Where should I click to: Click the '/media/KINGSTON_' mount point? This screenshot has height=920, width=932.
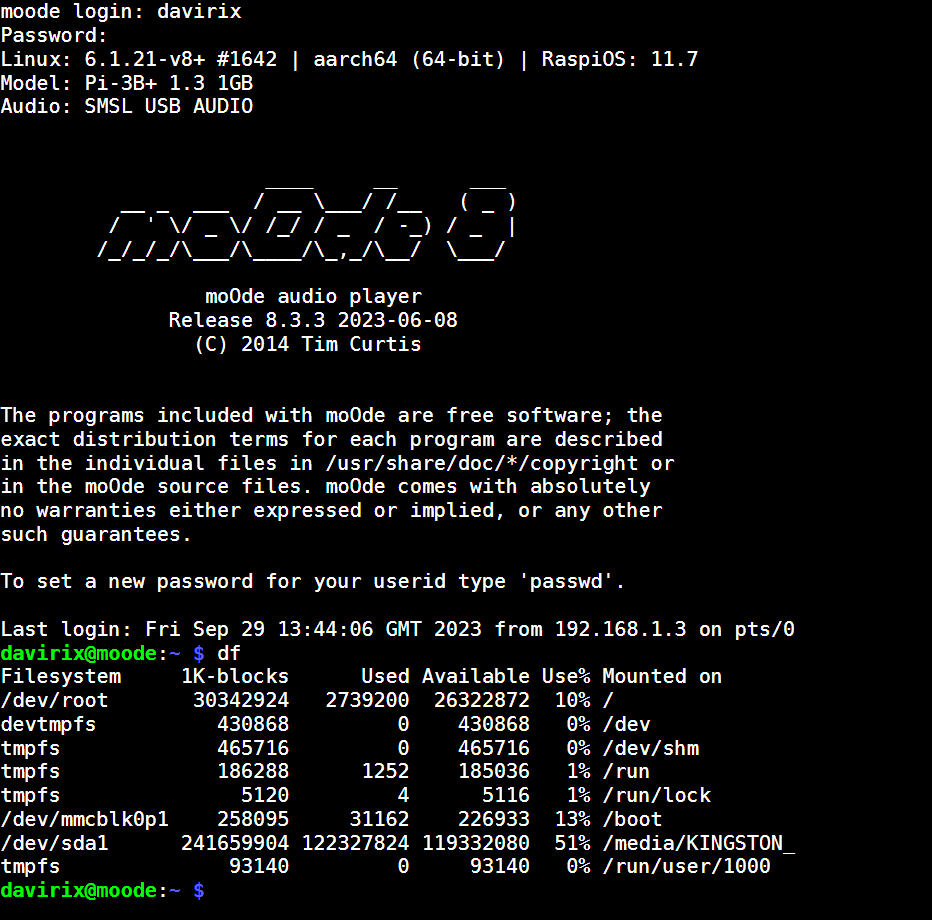click(x=698, y=843)
